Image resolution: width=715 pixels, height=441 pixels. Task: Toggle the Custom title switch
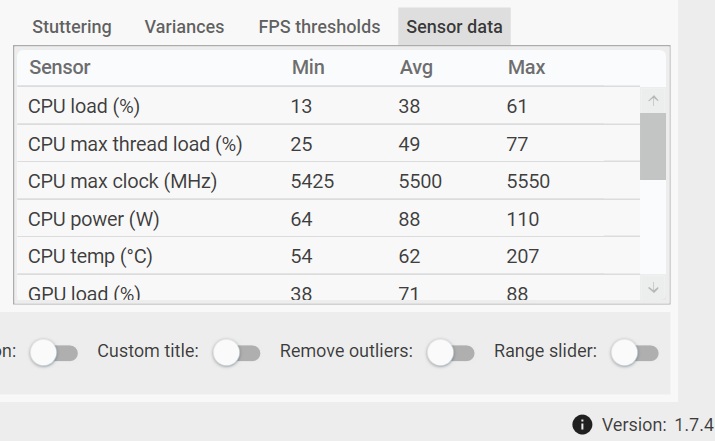click(236, 353)
